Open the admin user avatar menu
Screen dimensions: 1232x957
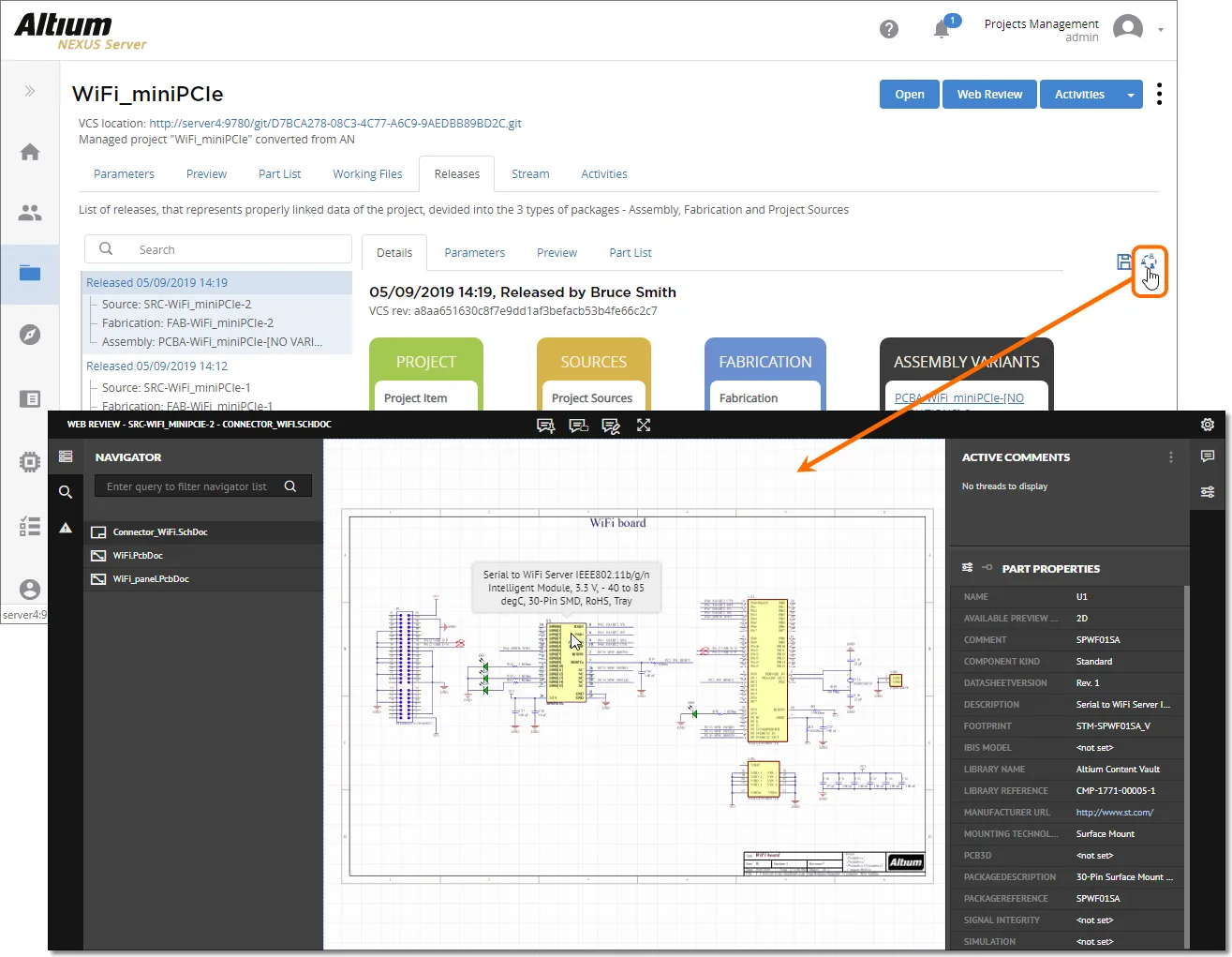(1128, 29)
